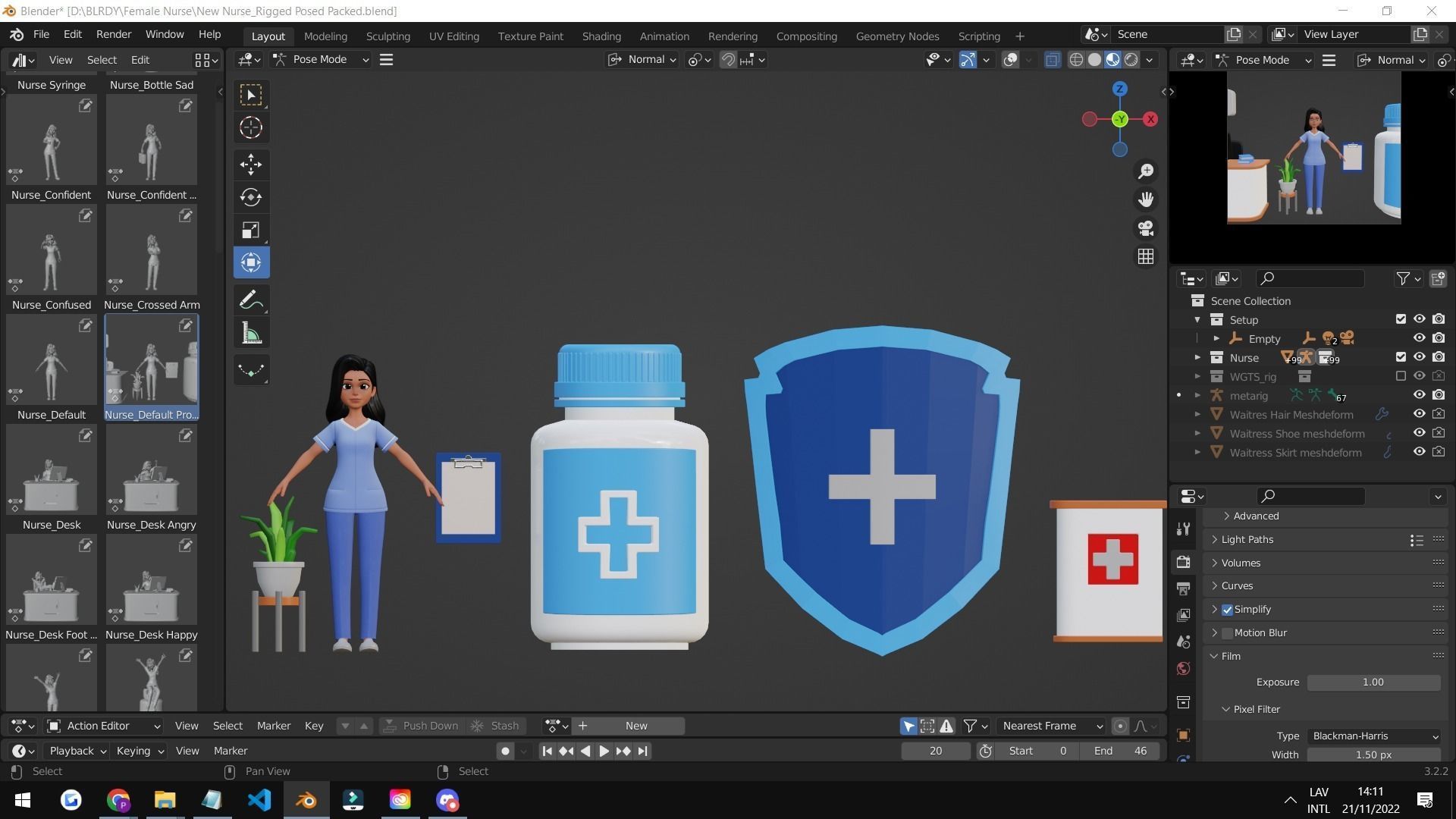Jump to the start frame
Screen dimensions: 1456x819
coord(547,751)
